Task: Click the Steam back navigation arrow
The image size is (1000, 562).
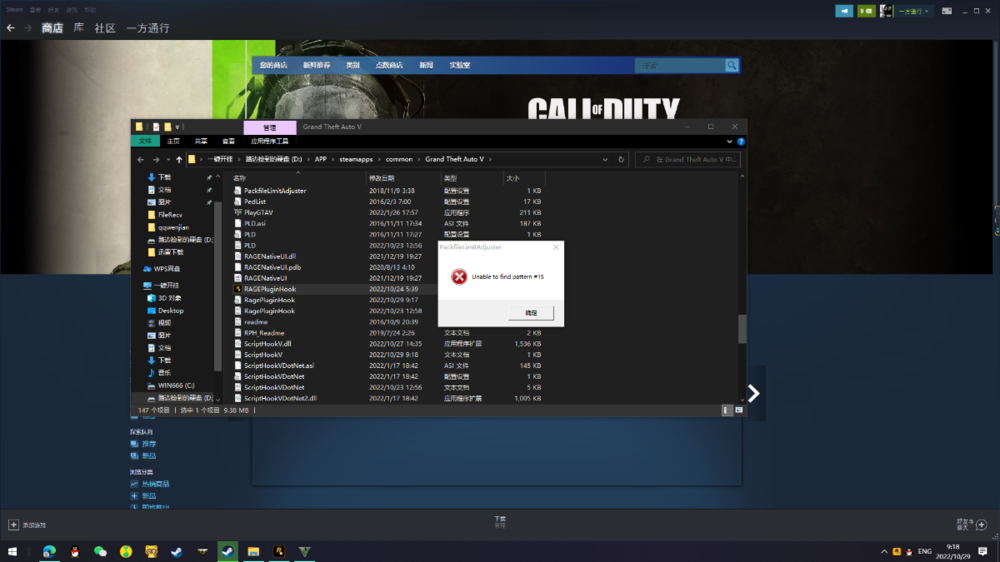Action: pyautogui.click(x=11, y=28)
